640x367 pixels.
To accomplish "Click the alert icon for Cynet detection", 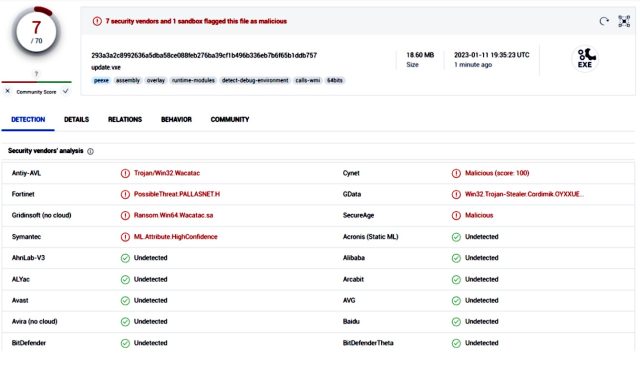I will pos(456,173).
